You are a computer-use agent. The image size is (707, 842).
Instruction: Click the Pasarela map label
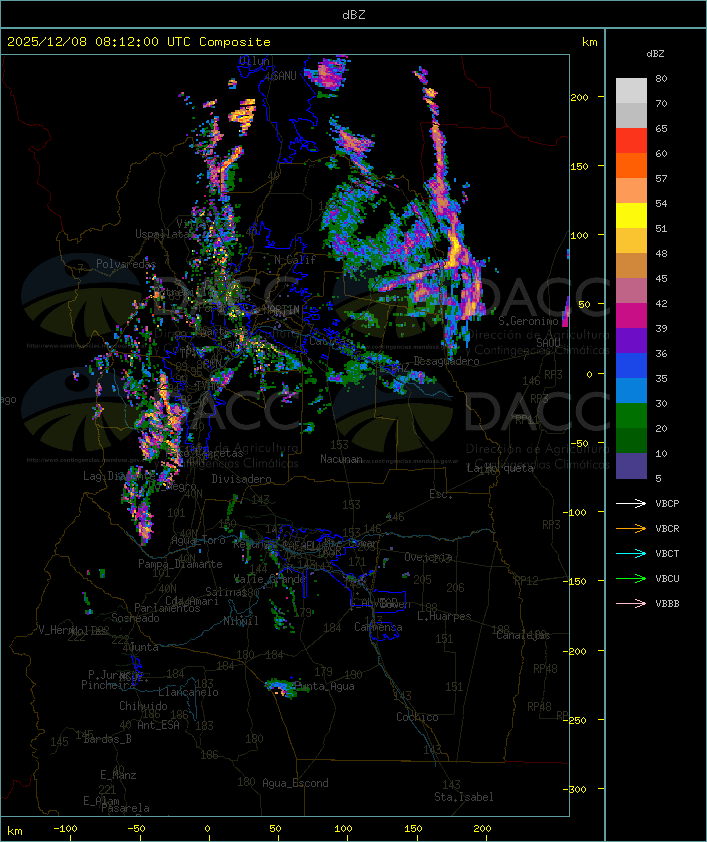(125, 808)
